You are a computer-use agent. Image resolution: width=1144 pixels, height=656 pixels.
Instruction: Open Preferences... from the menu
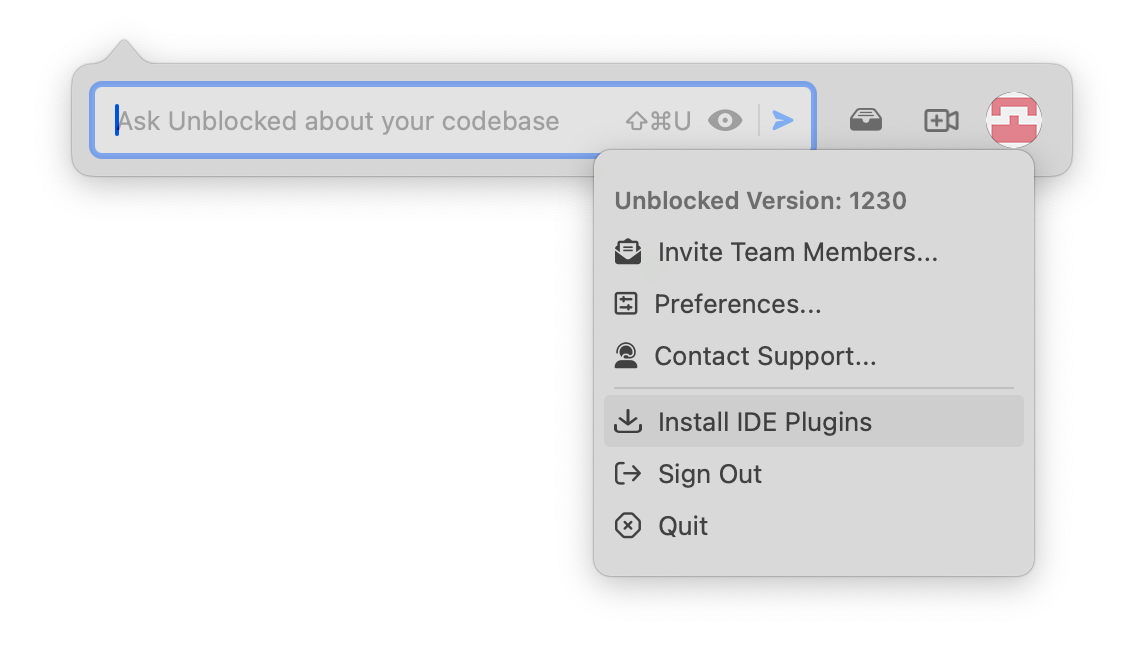(738, 304)
